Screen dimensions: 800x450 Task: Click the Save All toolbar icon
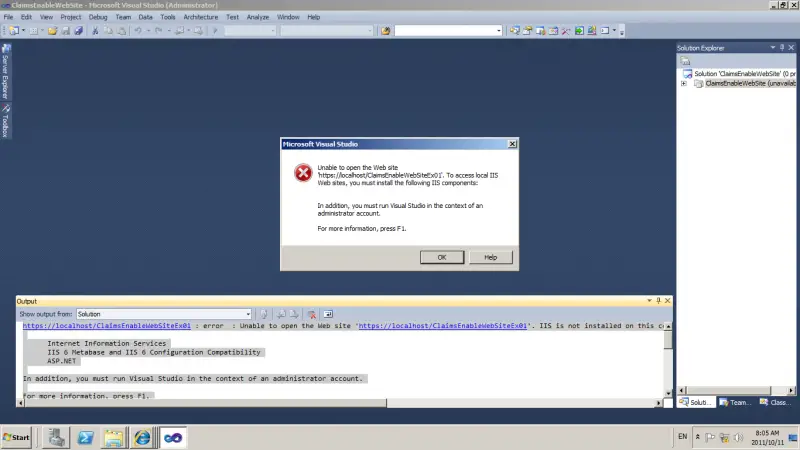(x=79, y=31)
